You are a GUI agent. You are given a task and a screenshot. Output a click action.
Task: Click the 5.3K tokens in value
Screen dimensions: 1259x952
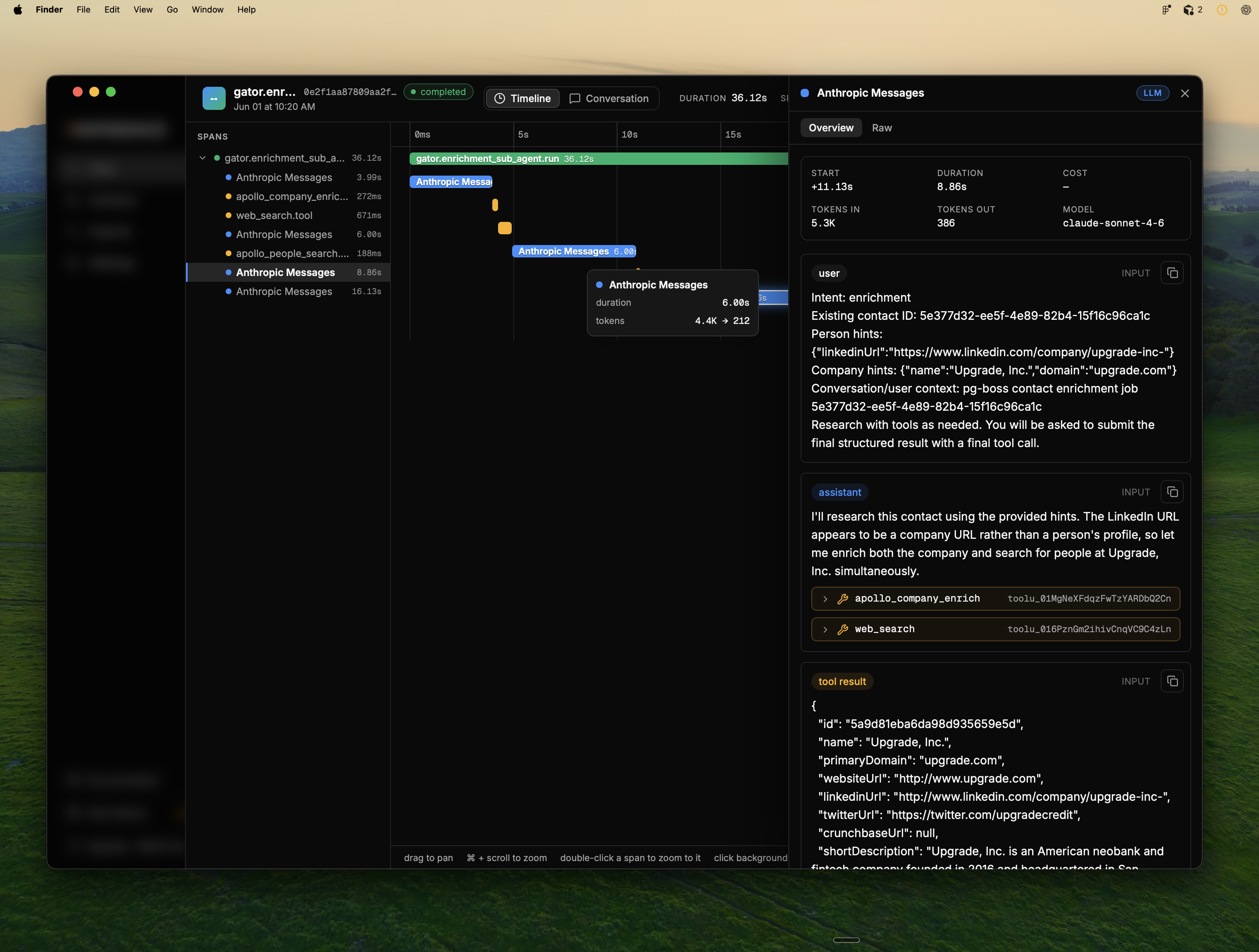[x=823, y=223]
